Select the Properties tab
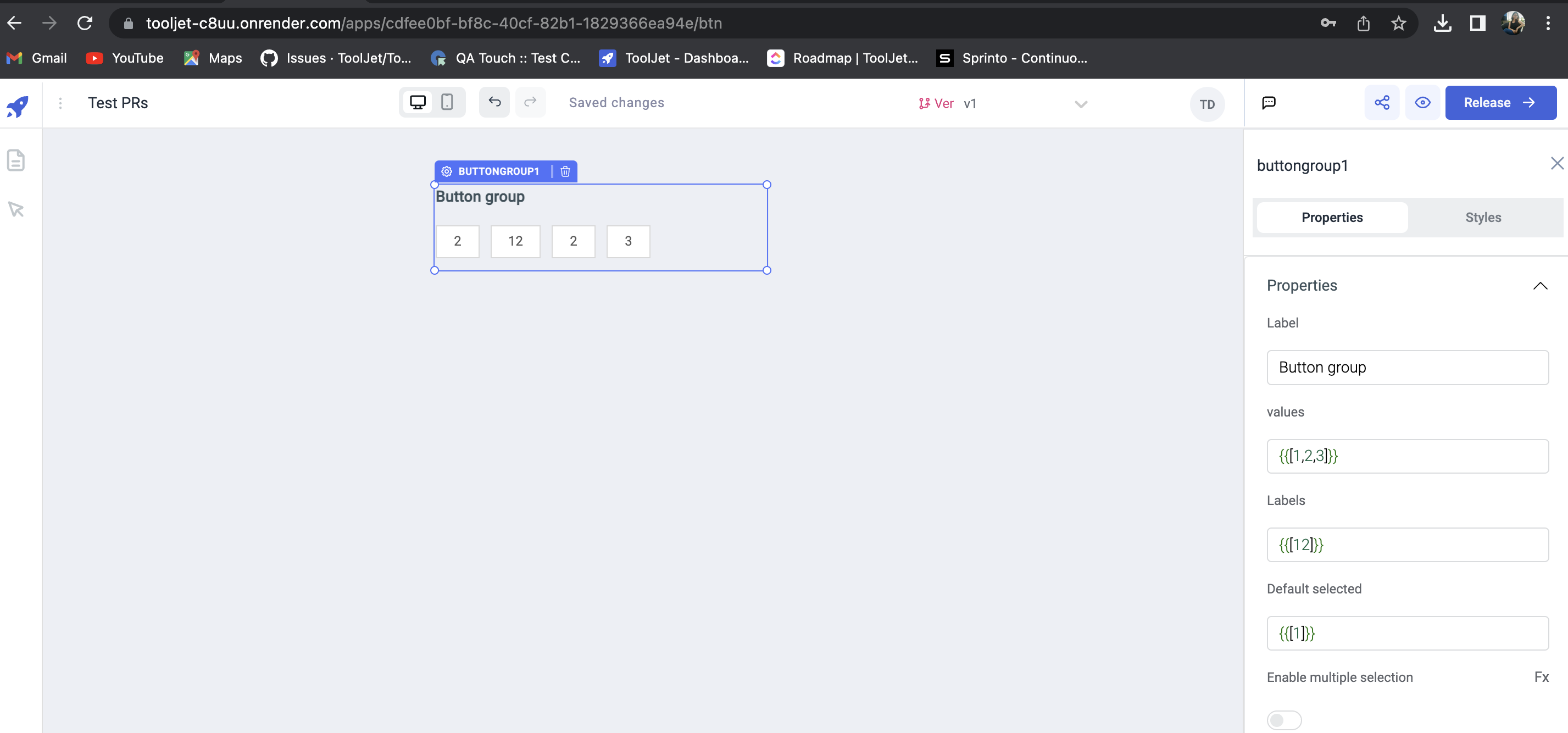This screenshot has width=1568, height=733. (1332, 216)
